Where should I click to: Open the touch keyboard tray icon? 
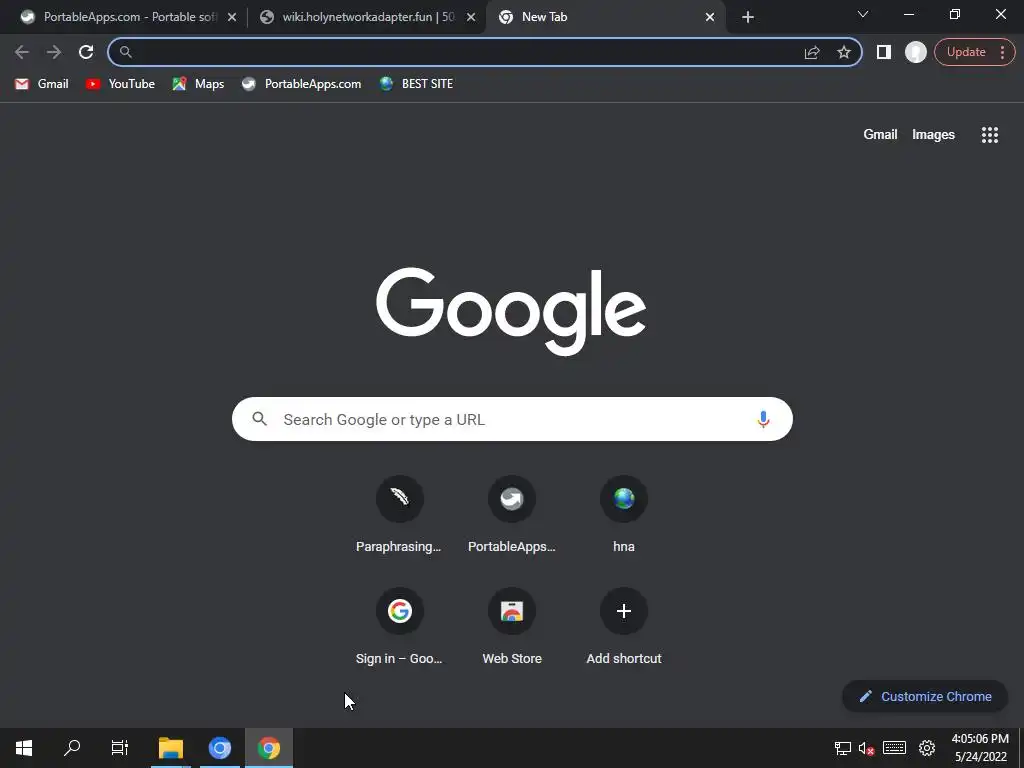pos(894,748)
